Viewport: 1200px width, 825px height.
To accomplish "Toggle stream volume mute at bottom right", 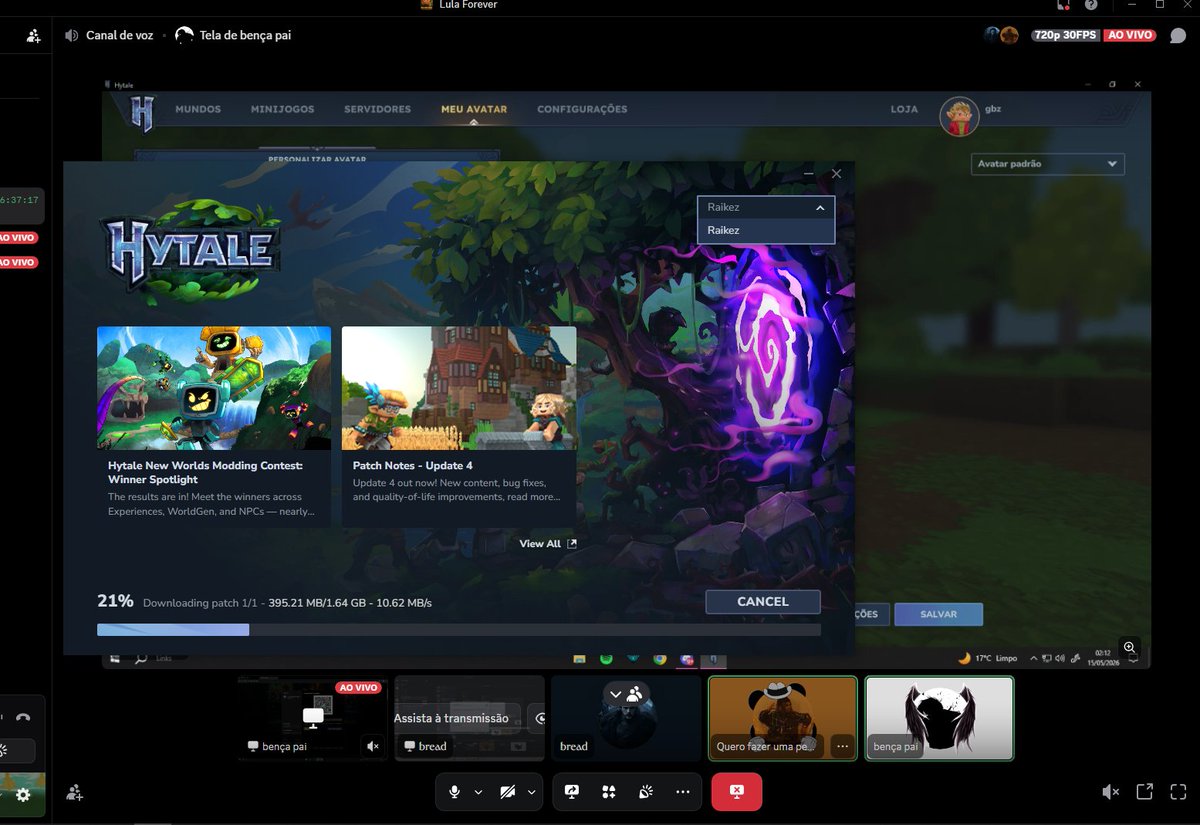I will 1111,792.
